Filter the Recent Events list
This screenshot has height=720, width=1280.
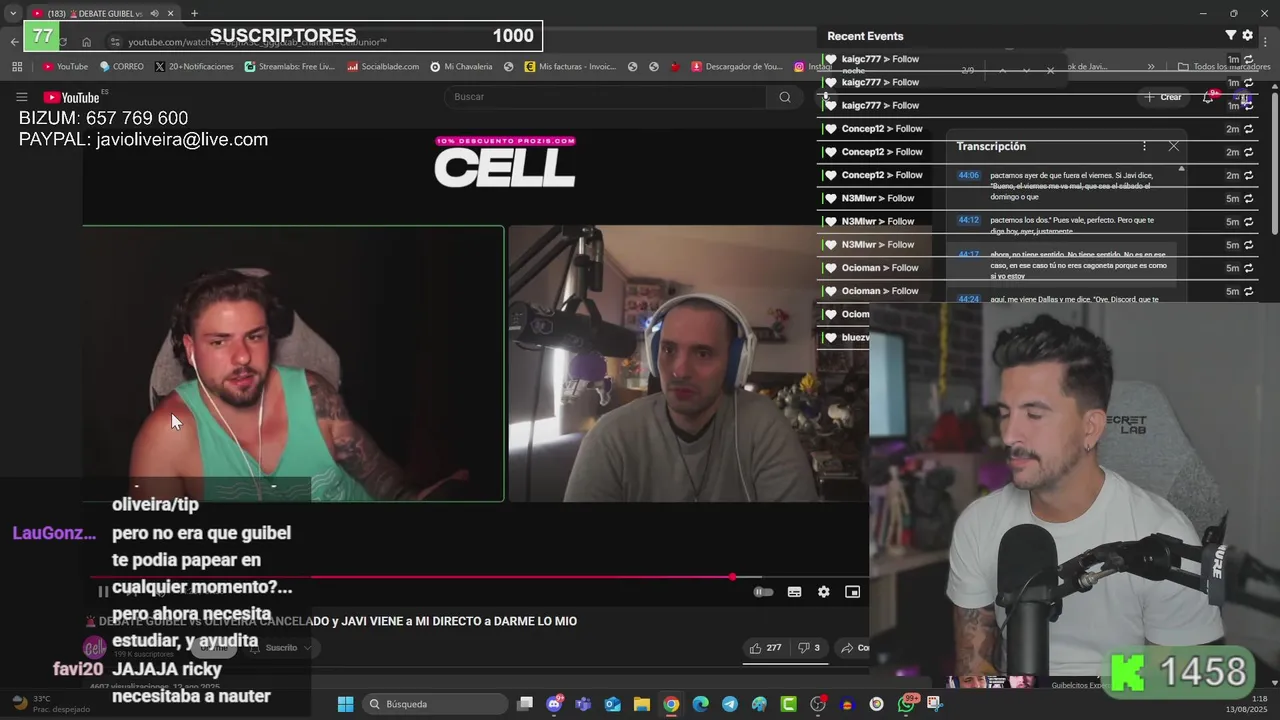pyautogui.click(x=1231, y=35)
